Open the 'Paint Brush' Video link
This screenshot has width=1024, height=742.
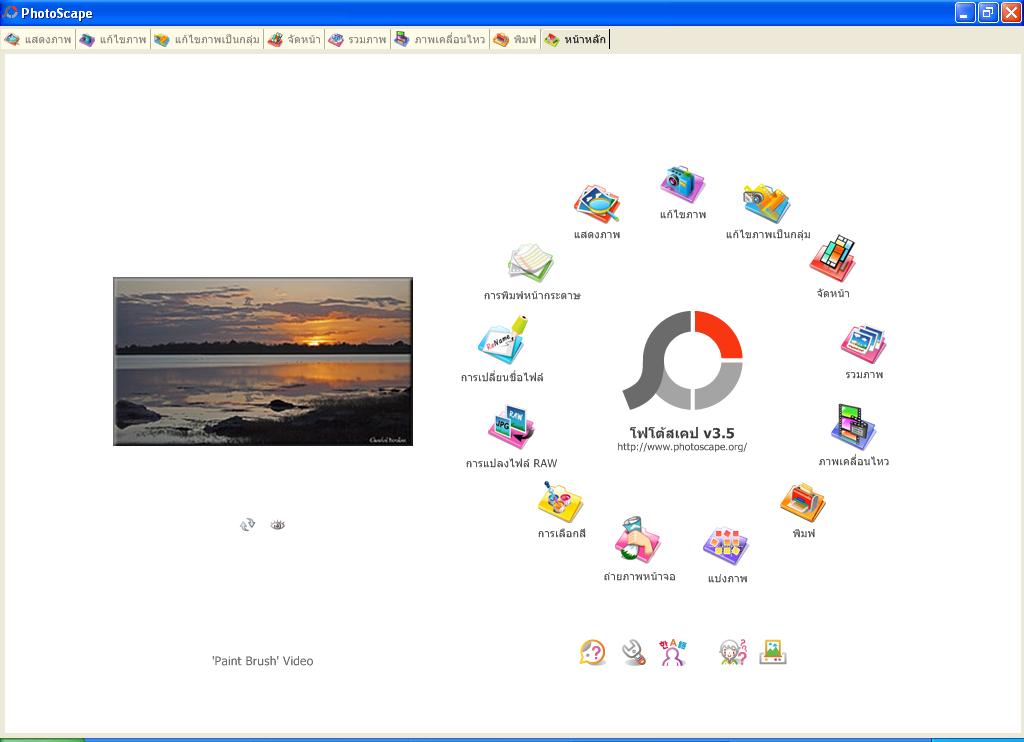(263, 661)
